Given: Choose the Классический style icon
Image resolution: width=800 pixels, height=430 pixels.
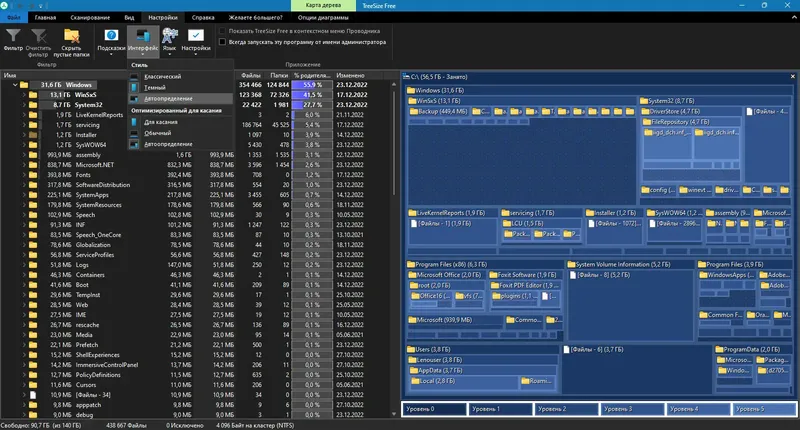Looking at the screenshot, I should tap(134, 77).
